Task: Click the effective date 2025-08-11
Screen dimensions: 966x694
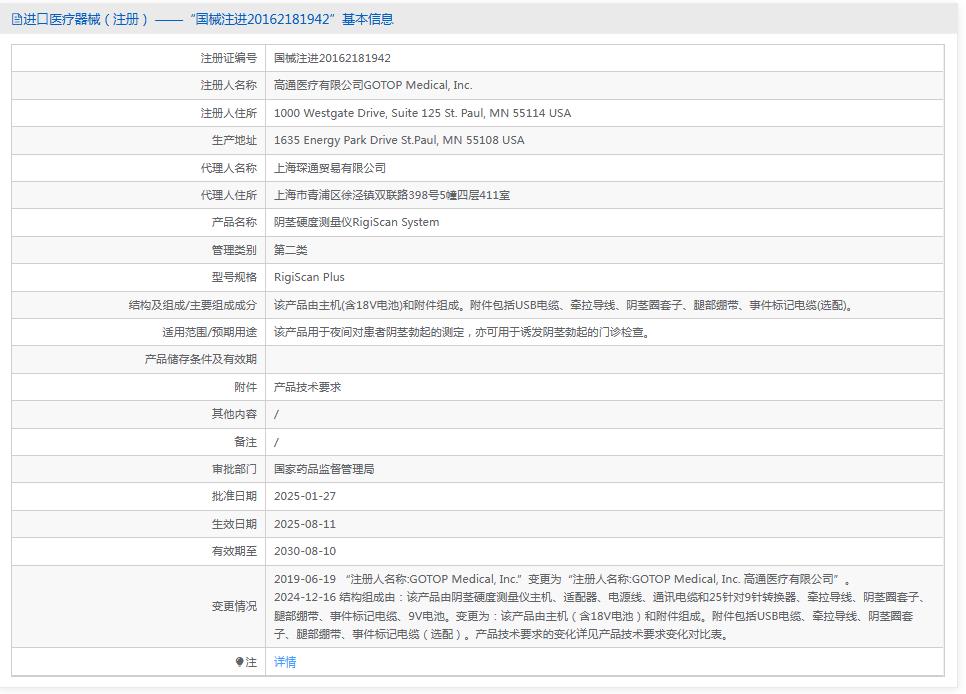Action: tap(305, 524)
